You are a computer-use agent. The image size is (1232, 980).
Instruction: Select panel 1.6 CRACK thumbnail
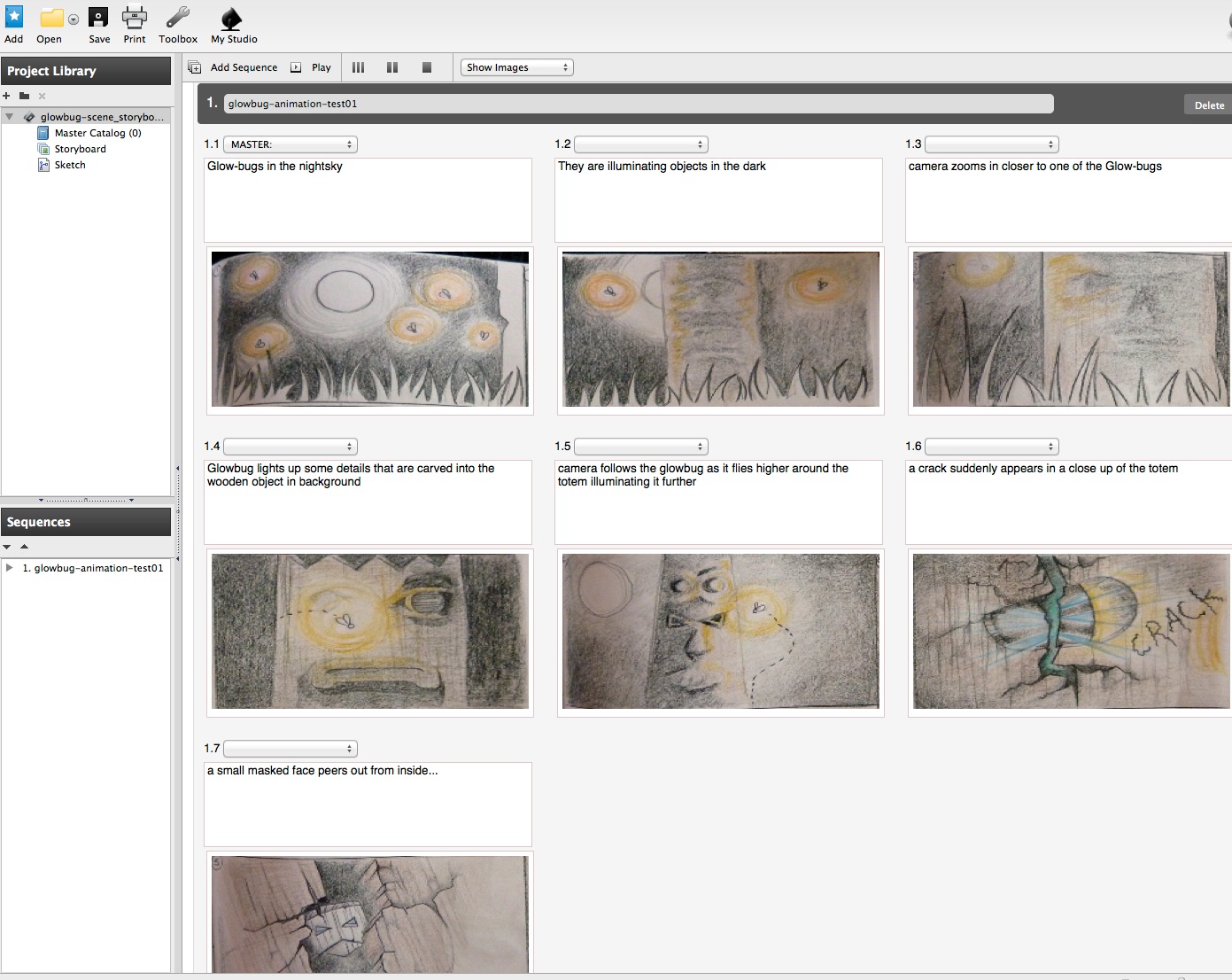pyautogui.click(x=1072, y=632)
